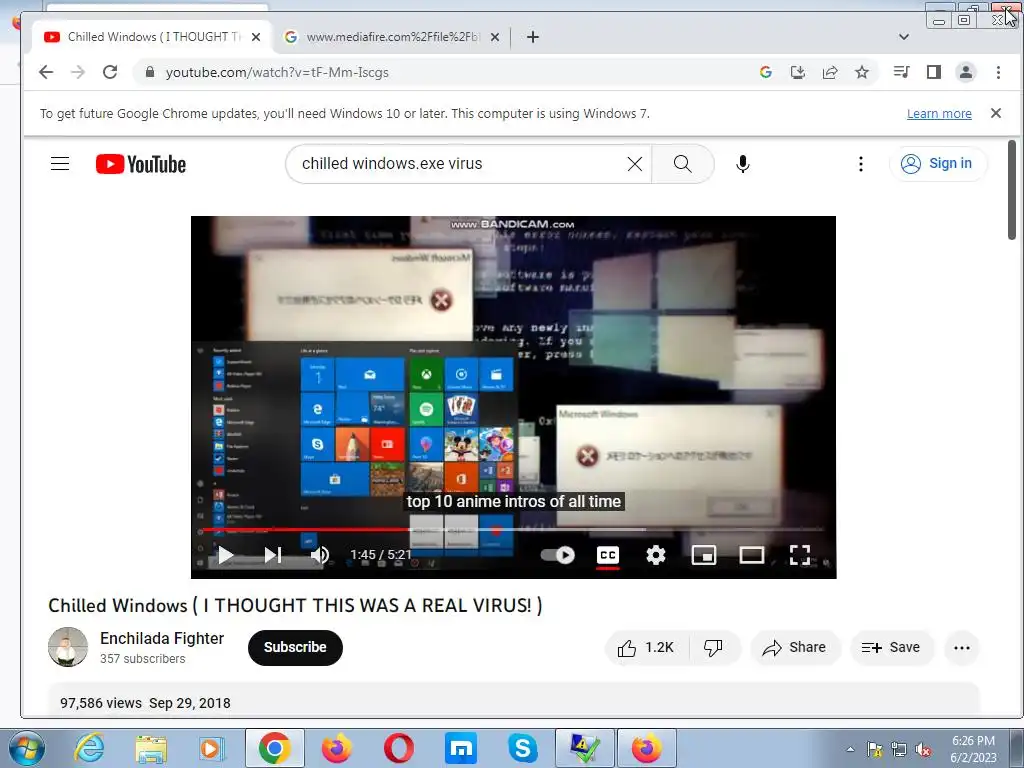Open Skype from taskbar
Image resolution: width=1024 pixels, height=768 pixels.
(522, 748)
